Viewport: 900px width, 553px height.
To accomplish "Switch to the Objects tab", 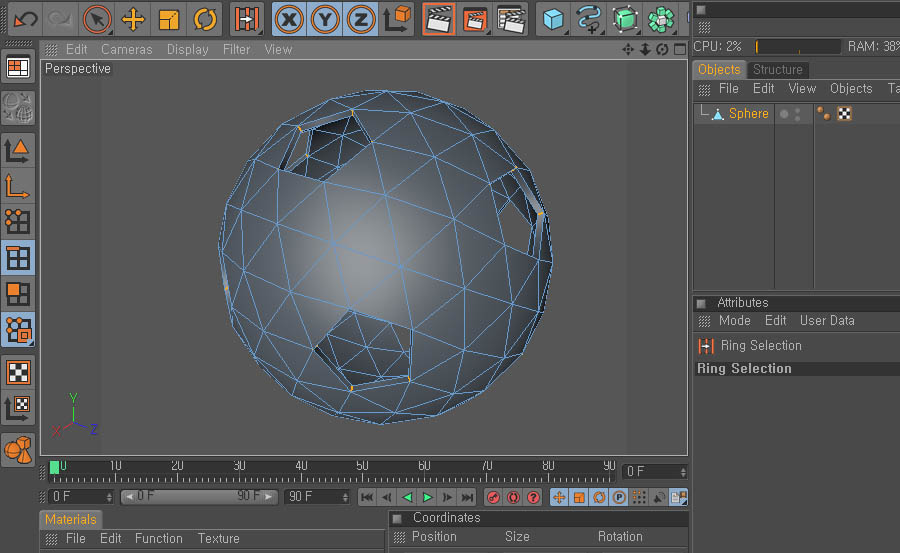I will [719, 69].
